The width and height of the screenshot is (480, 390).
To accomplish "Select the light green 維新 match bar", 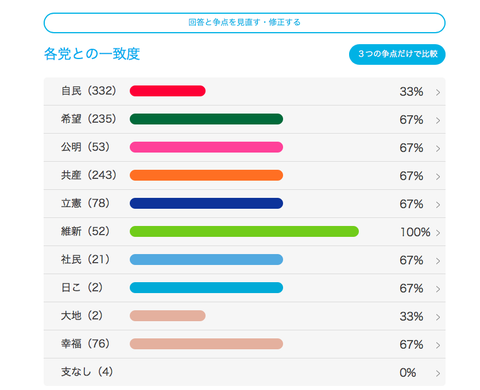I will pos(244,231).
